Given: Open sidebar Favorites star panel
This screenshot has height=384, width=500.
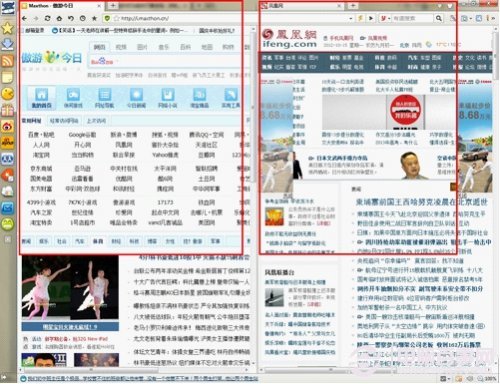Looking at the screenshot, I should click(8, 28).
